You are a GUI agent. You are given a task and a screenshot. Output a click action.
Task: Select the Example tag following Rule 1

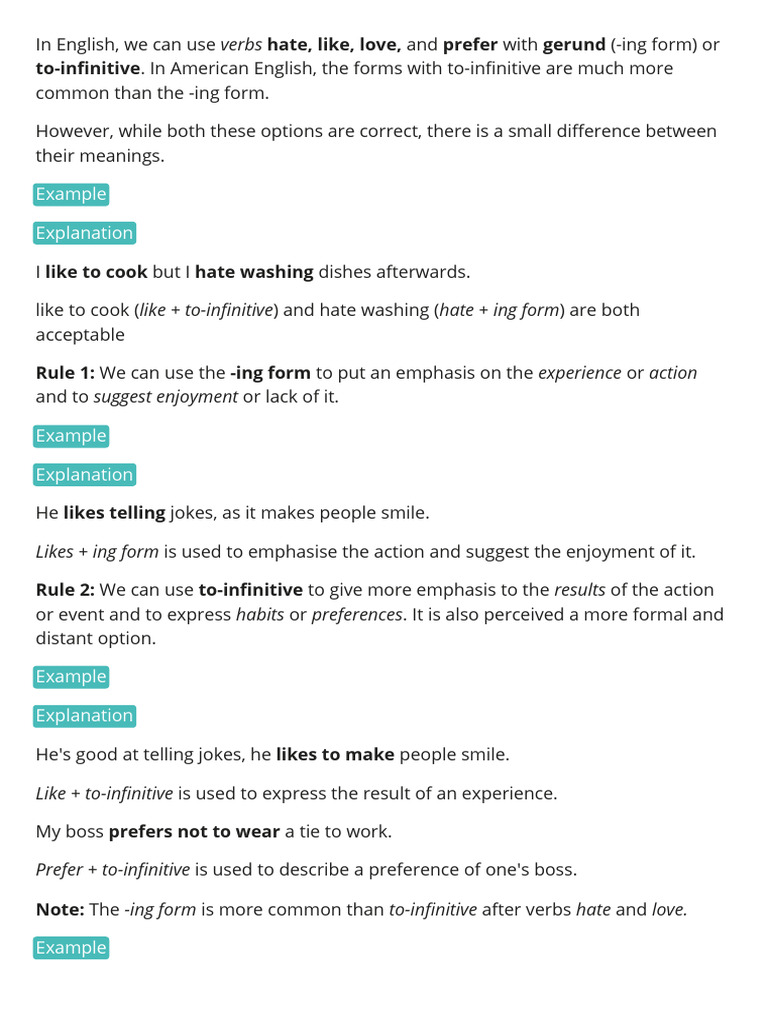tap(70, 436)
